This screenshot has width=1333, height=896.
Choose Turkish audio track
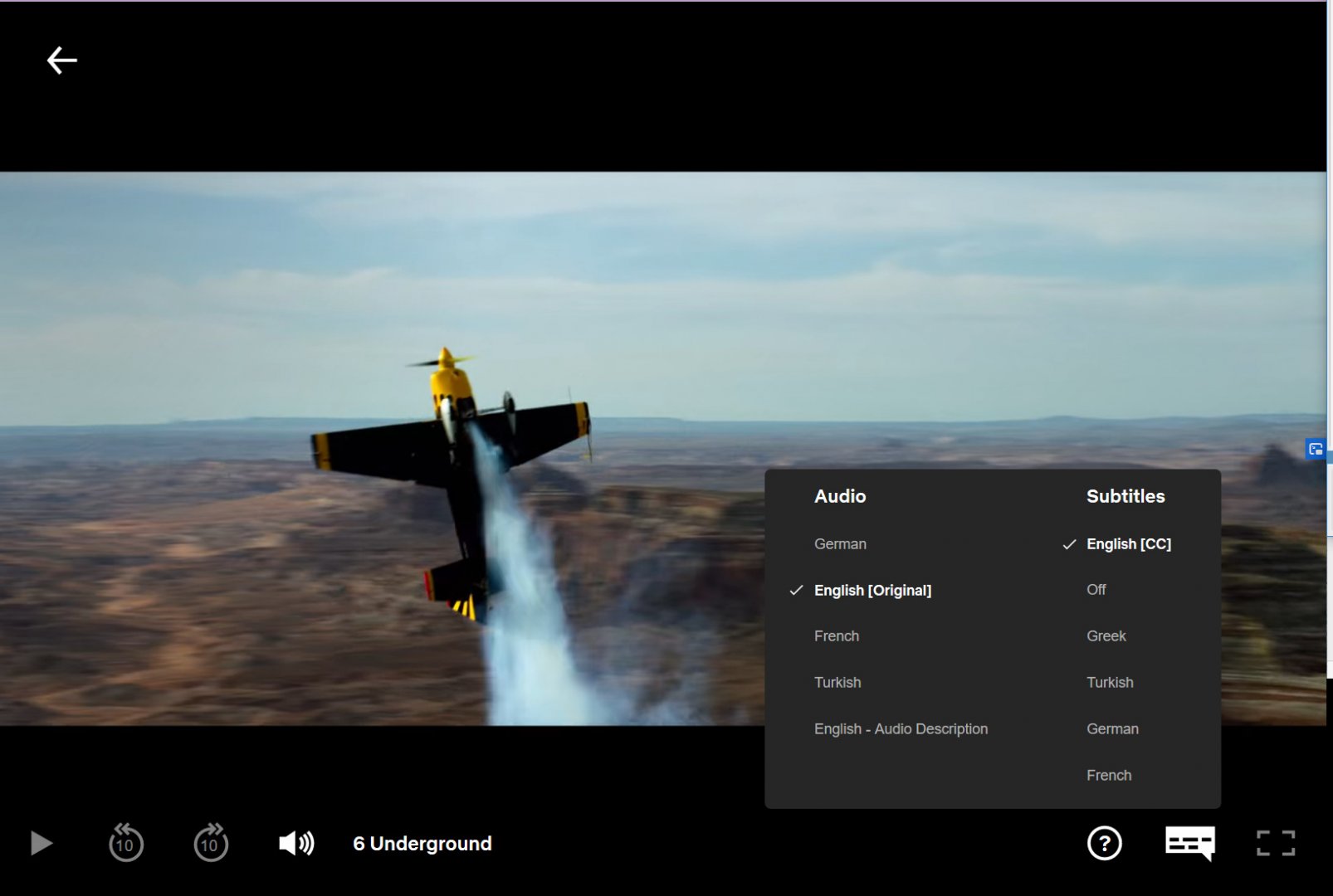pyautogui.click(x=837, y=683)
